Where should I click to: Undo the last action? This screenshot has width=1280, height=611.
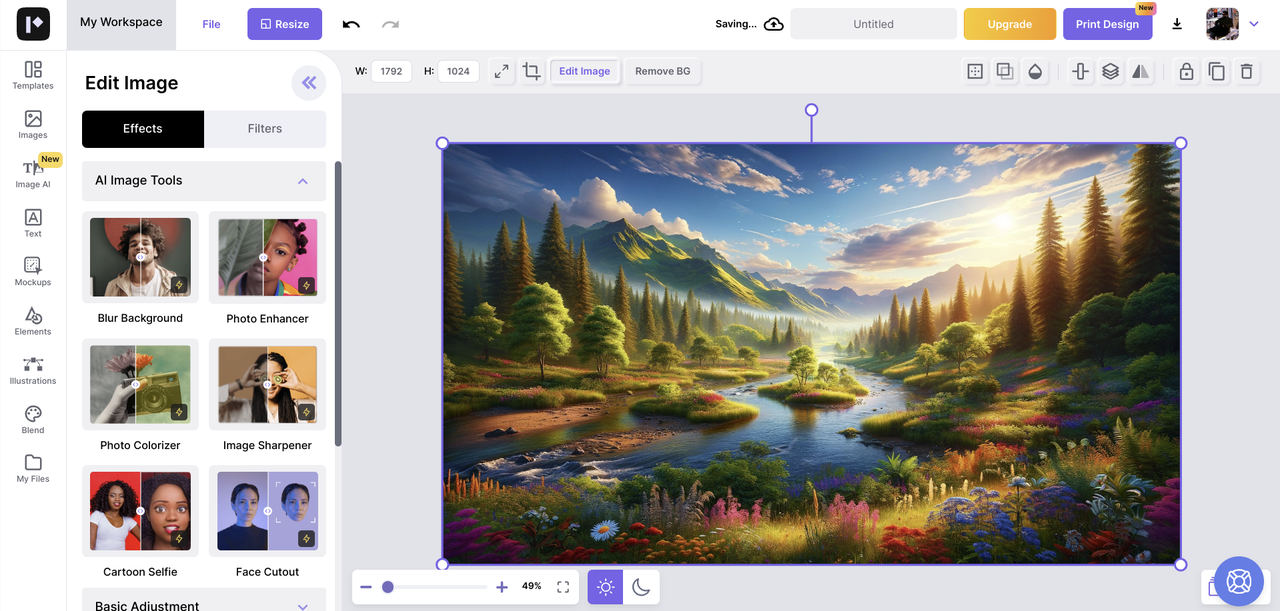coord(351,24)
